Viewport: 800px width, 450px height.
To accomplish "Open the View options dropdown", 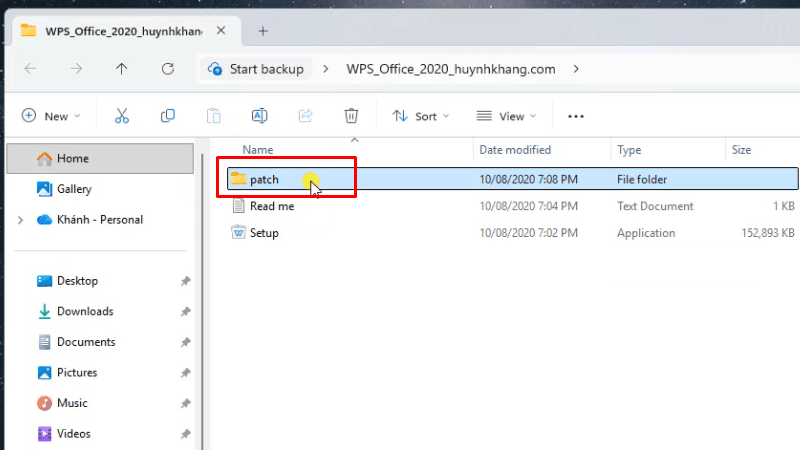I will point(506,116).
